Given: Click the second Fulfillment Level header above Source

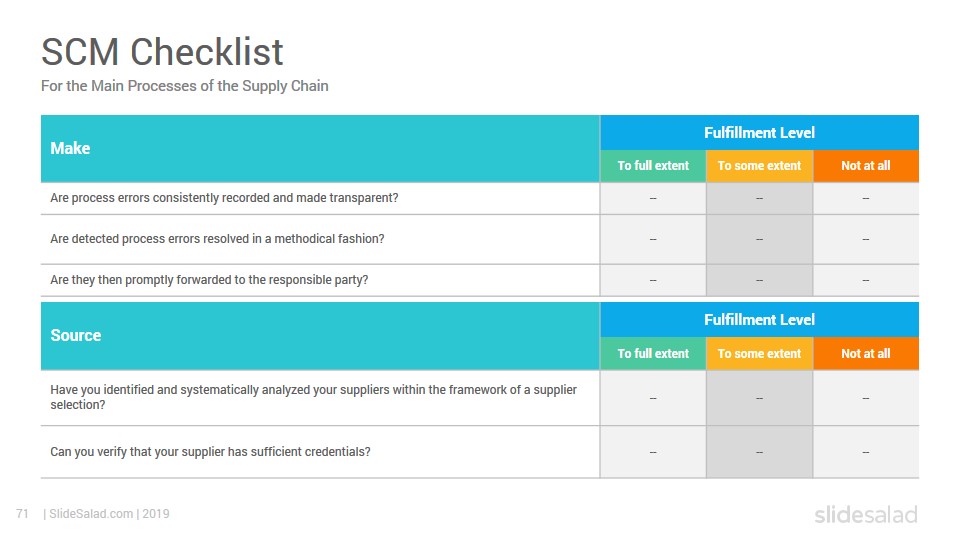Looking at the screenshot, I should point(759,320).
